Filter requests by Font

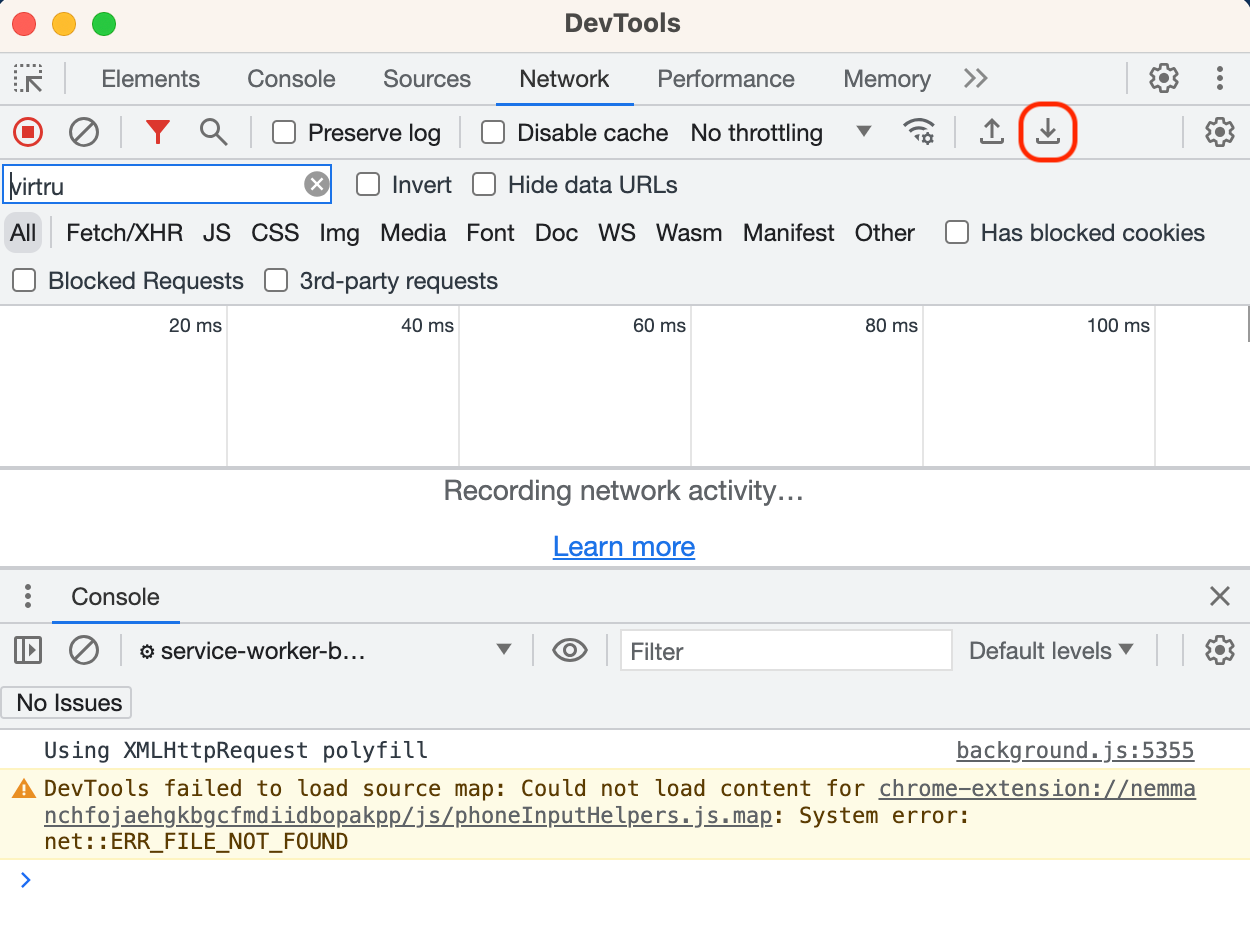coord(490,233)
